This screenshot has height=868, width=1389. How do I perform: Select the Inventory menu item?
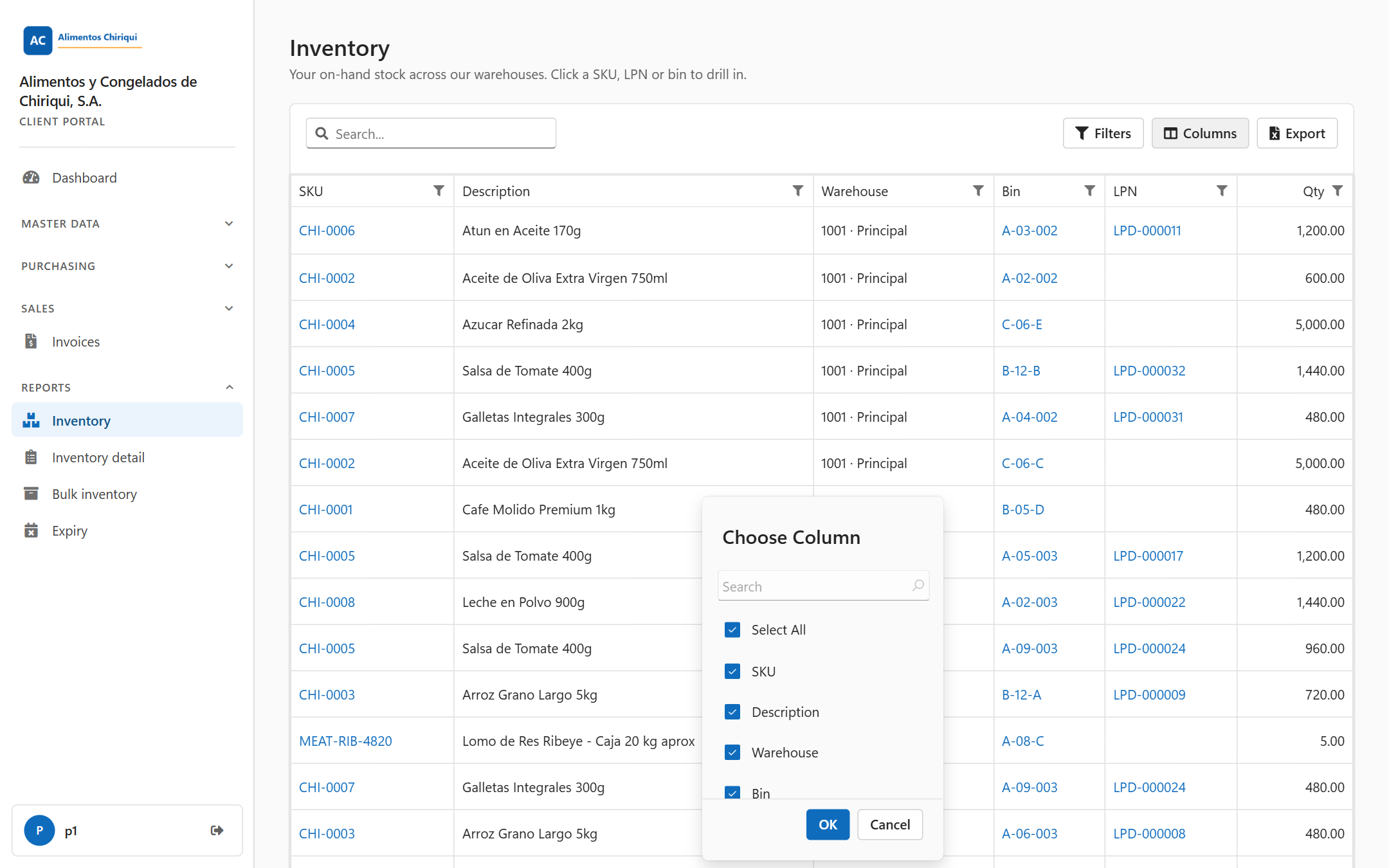coord(127,420)
